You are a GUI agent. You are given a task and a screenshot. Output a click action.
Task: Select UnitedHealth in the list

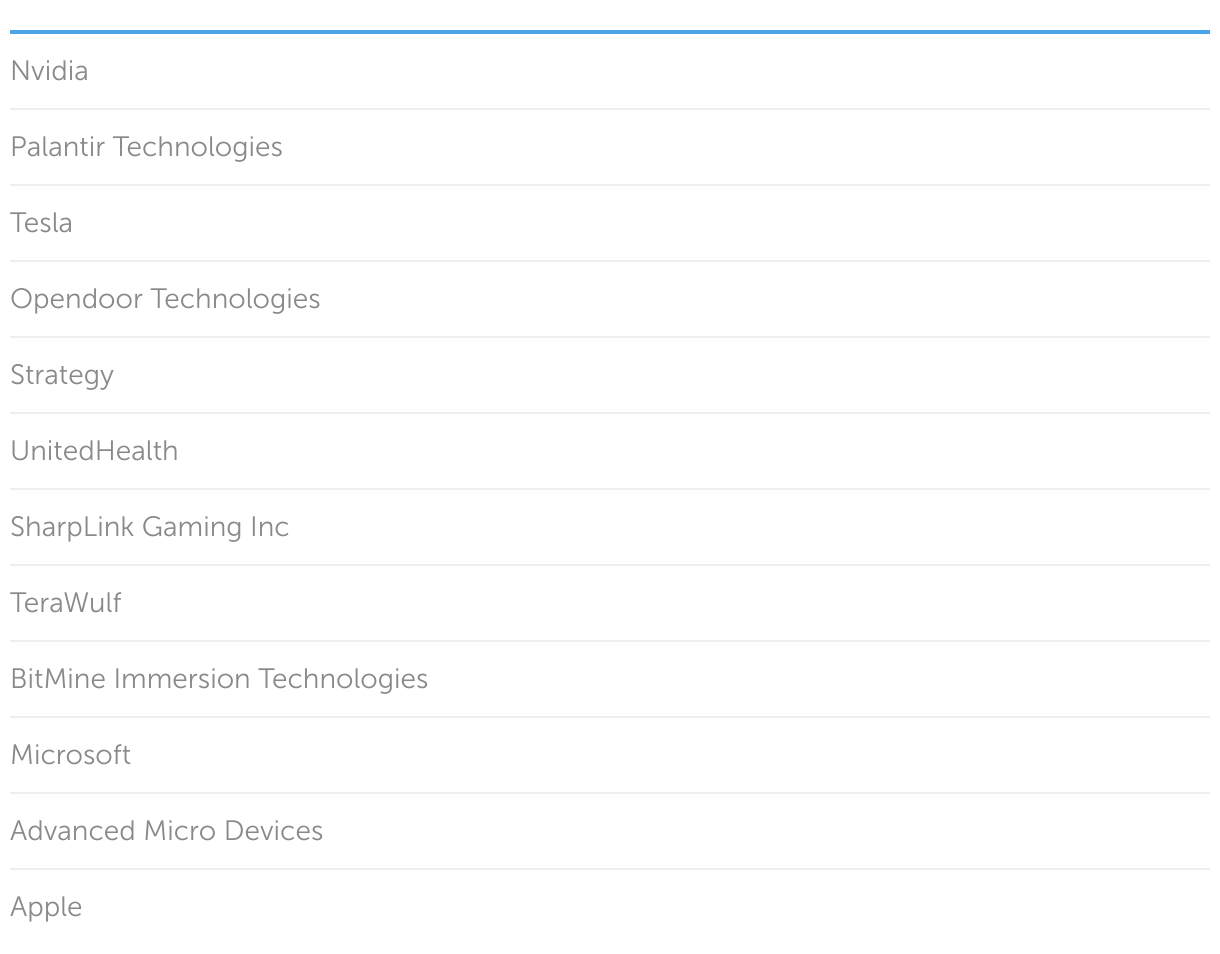pos(94,451)
